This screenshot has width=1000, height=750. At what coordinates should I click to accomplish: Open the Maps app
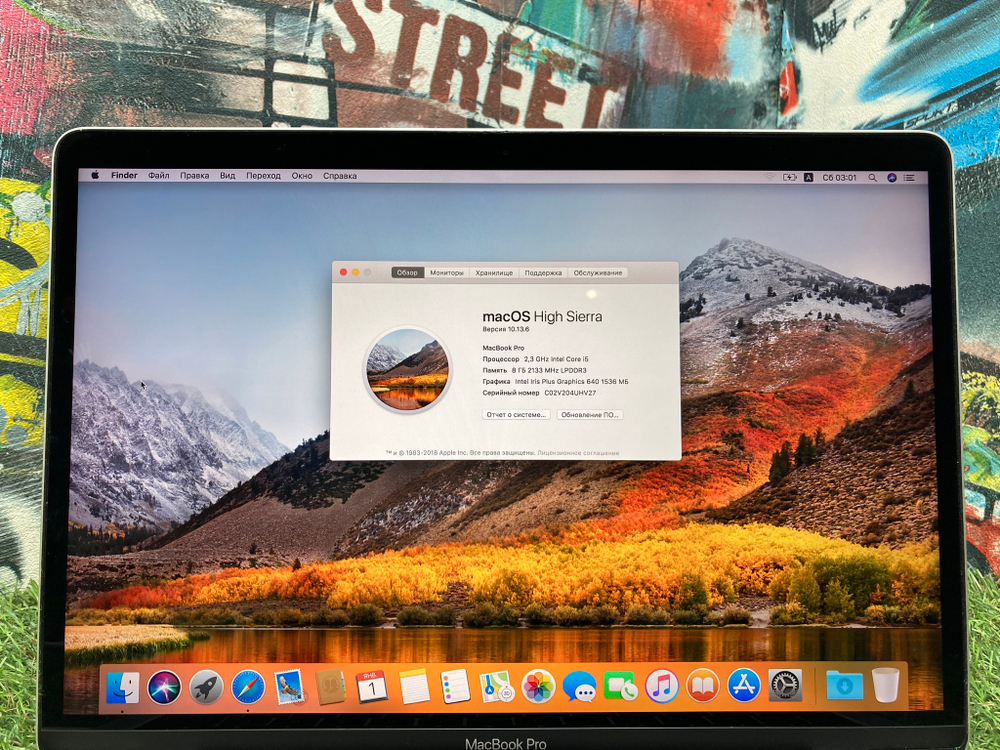coord(494,688)
